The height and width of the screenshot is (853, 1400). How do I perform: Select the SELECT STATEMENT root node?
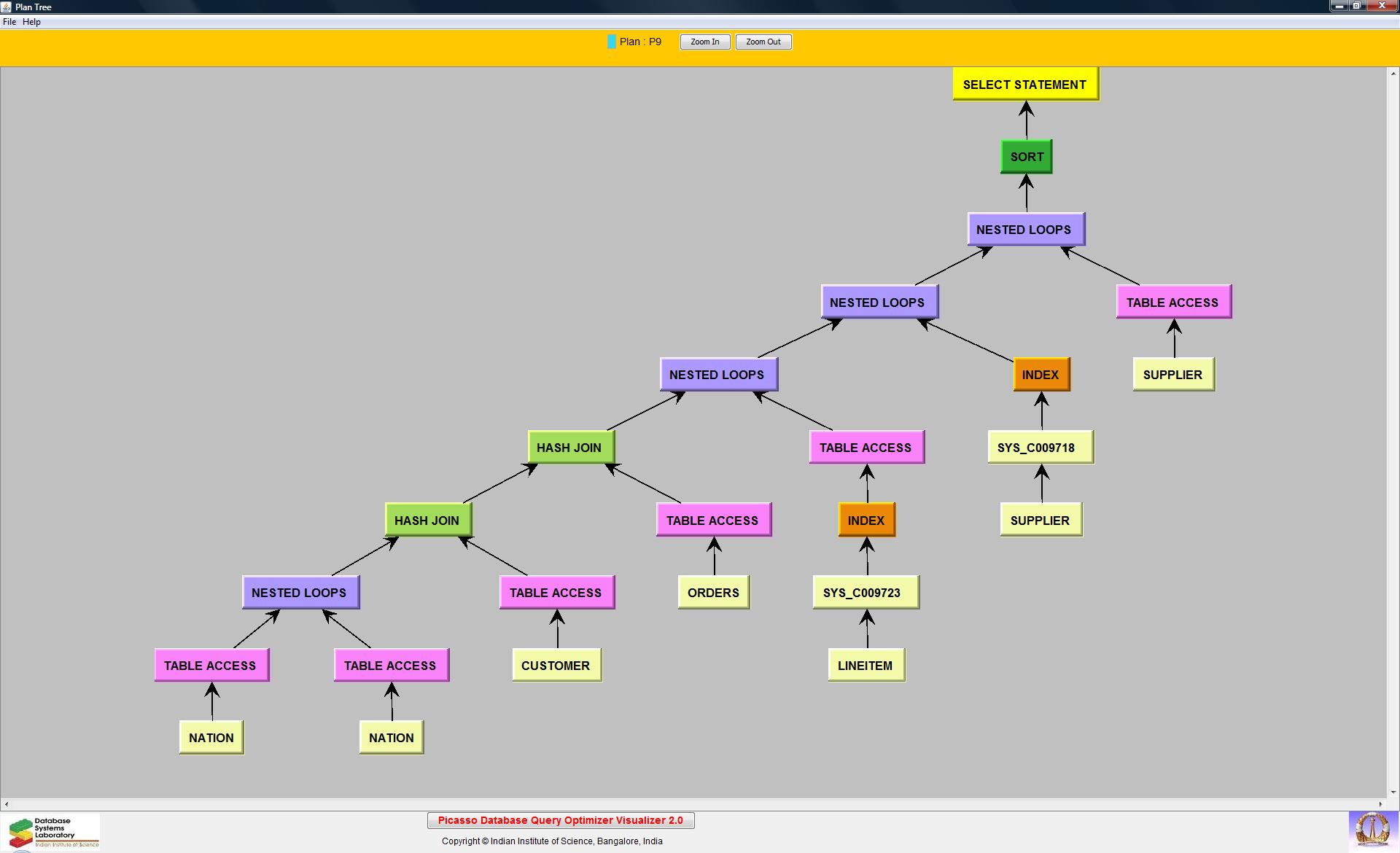[x=1024, y=85]
